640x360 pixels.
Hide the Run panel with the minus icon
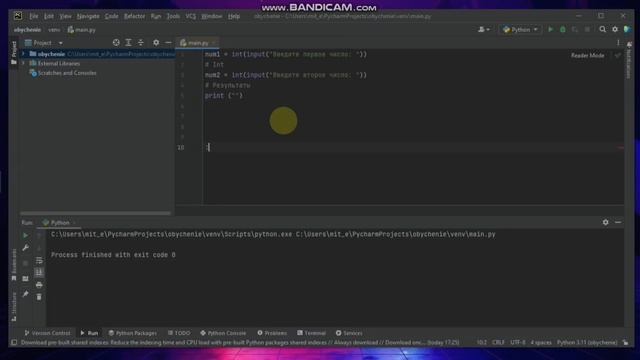pos(618,222)
